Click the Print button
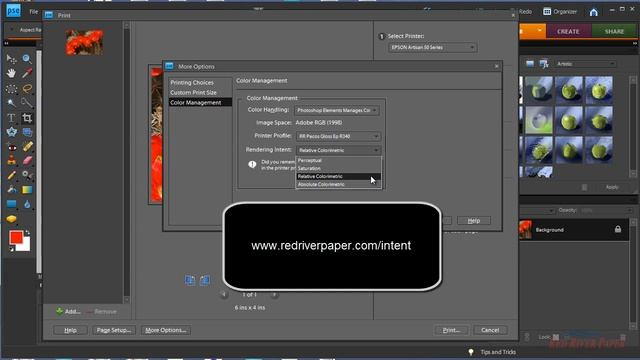This screenshot has width=640, height=360. (451, 330)
